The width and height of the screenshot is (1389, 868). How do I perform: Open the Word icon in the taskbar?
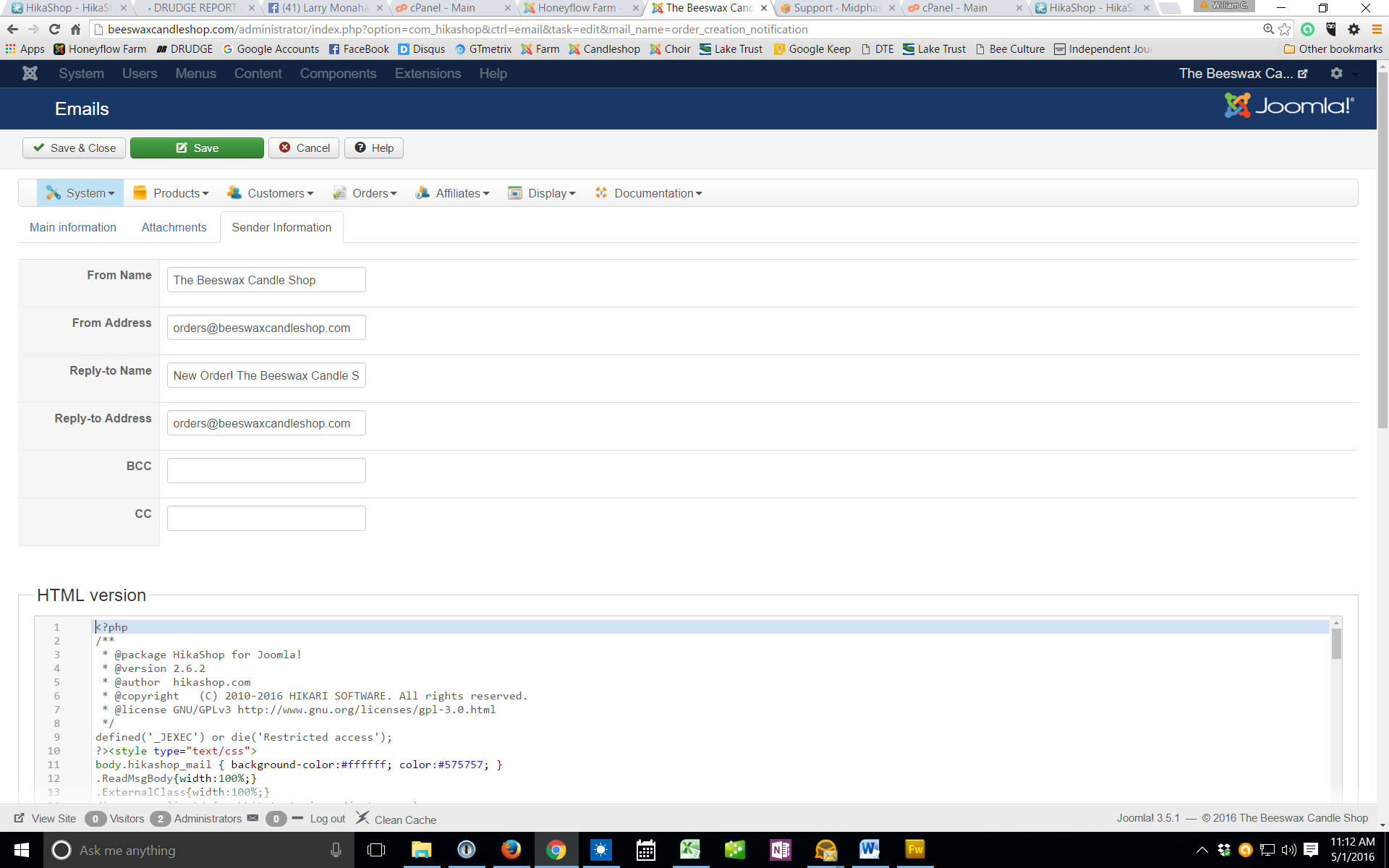869,849
